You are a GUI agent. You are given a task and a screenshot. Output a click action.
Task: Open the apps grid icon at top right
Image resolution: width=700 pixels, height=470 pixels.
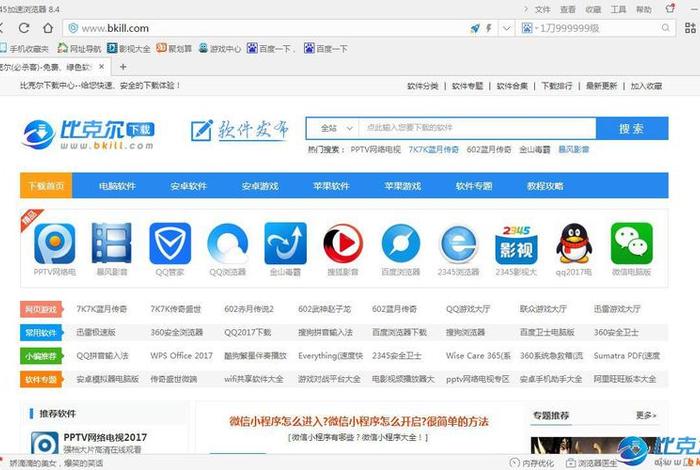(x=690, y=28)
